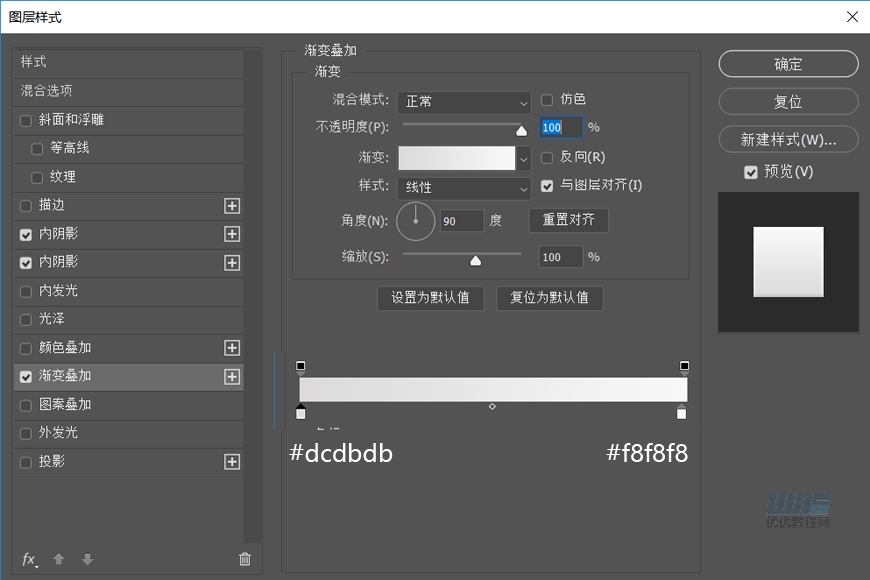Enable the 反向 (Reverse) checkbox
This screenshot has height=580, width=870.
tap(546, 157)
